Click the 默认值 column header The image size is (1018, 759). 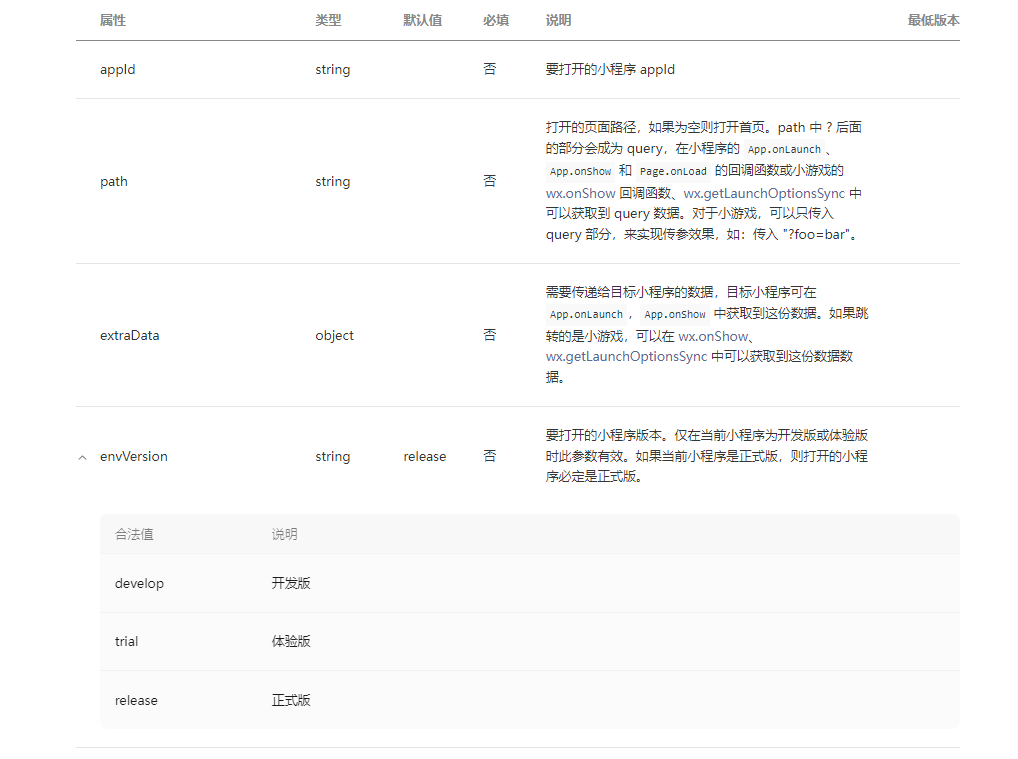[422, 20]
